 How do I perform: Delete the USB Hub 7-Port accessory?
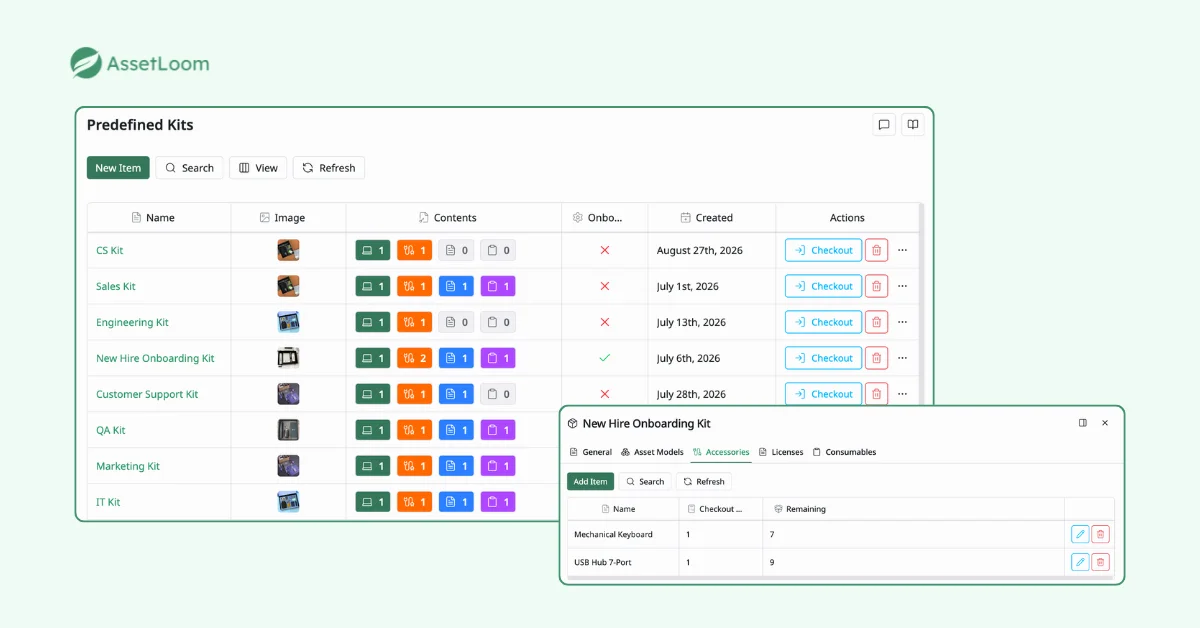1100,562
